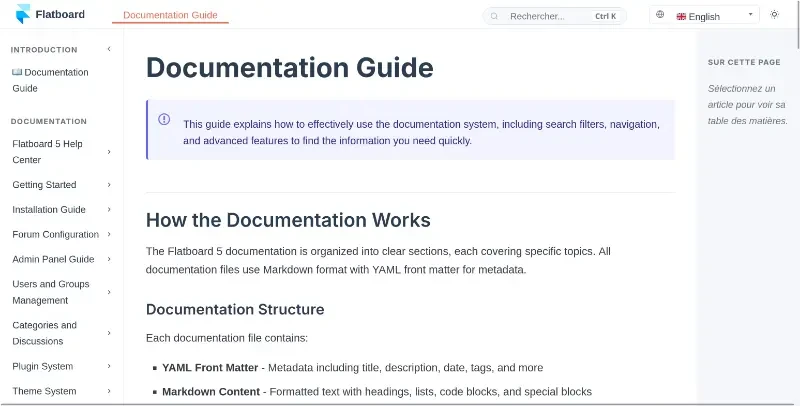Go to Users and Groups Management
The height and width of the screenshot is (406, 800).
pos(50,292)
